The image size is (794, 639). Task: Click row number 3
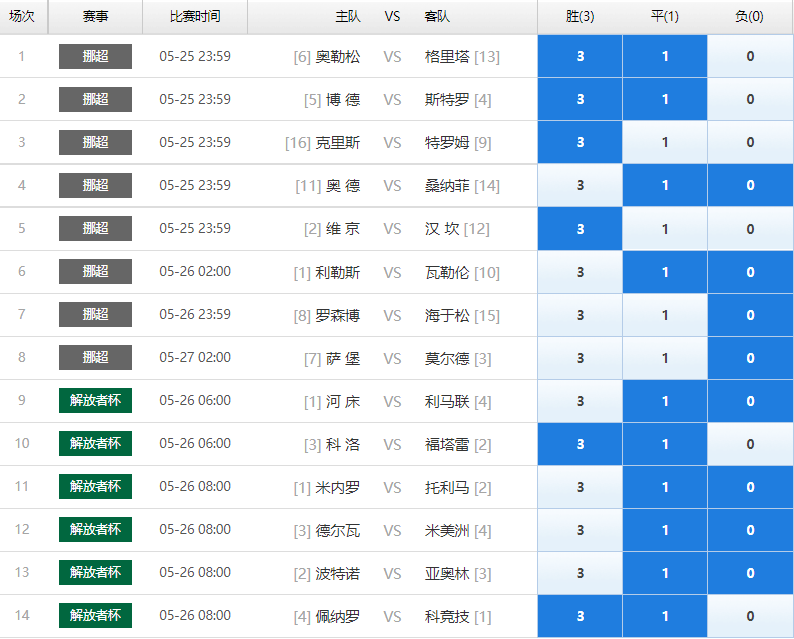(22, 142)
